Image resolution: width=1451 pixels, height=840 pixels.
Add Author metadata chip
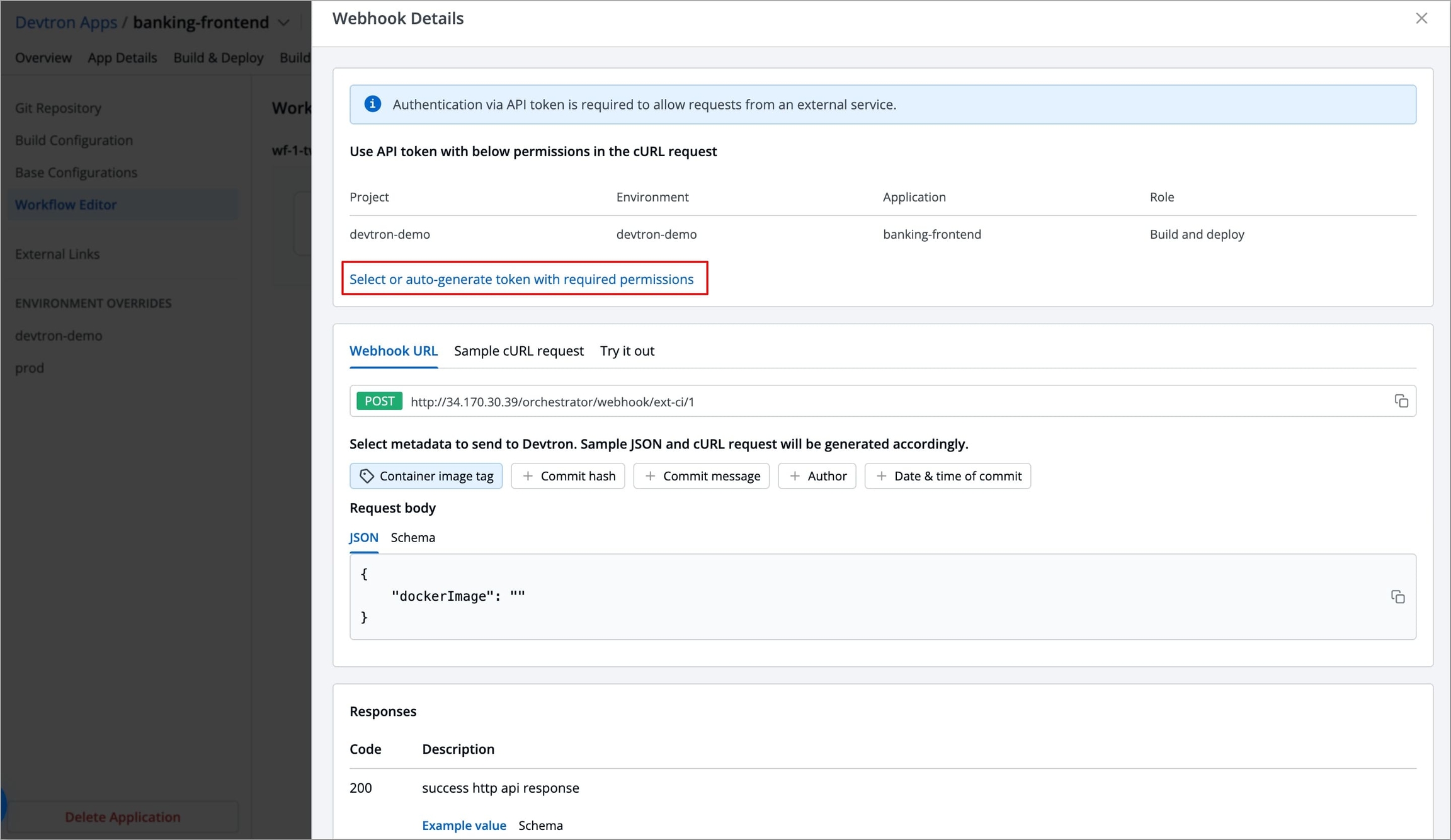[817, 476]
